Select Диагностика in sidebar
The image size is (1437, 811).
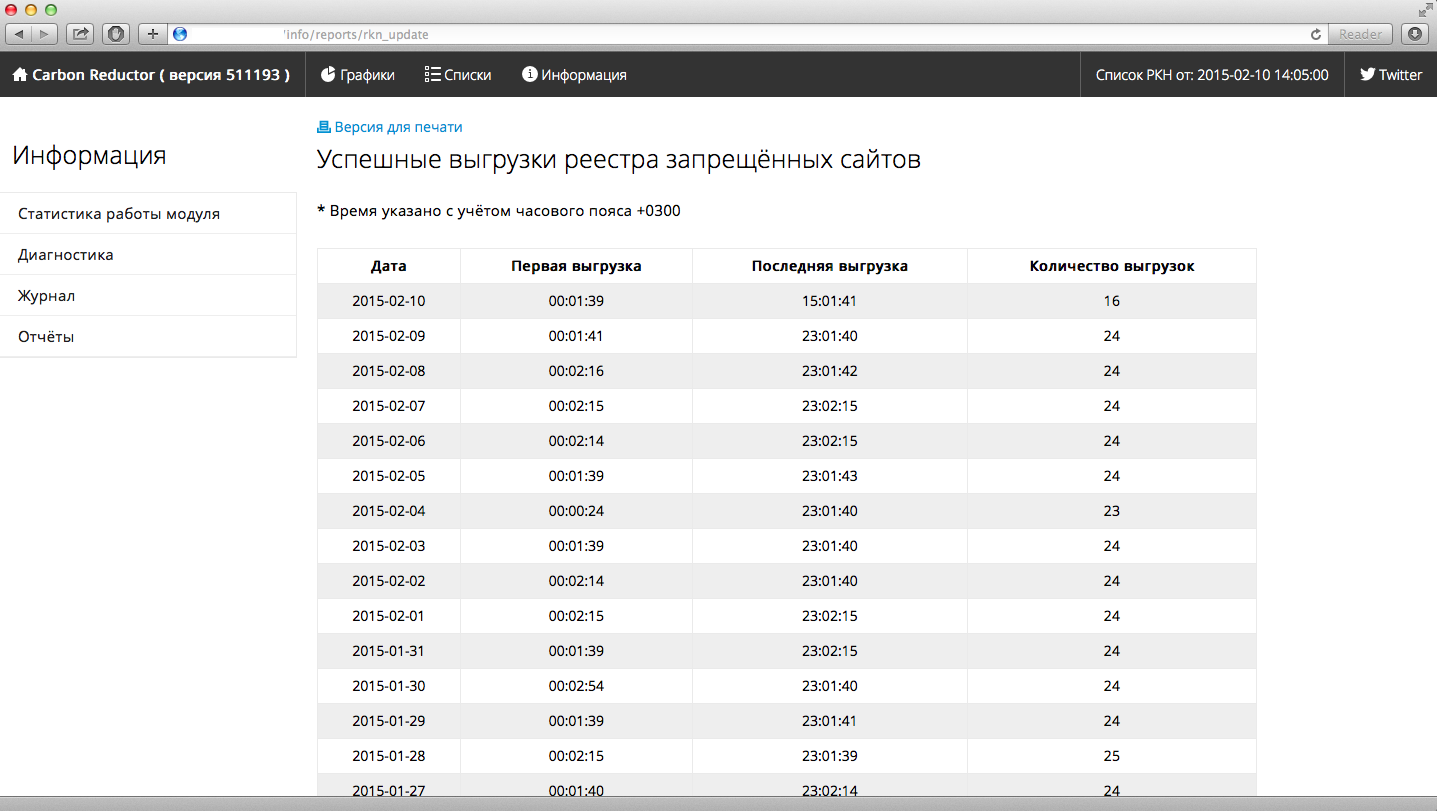pyautogui.click(x=148, y=255)
